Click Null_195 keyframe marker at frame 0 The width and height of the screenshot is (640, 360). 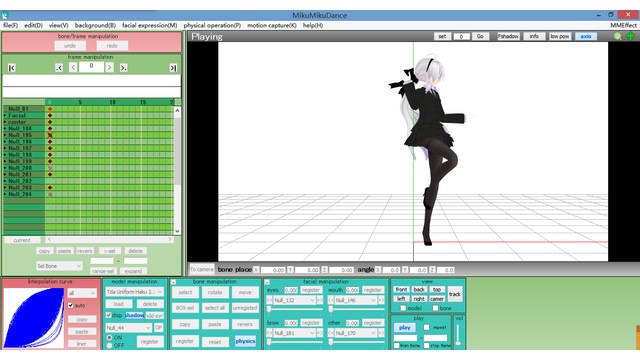pos(50,135)
